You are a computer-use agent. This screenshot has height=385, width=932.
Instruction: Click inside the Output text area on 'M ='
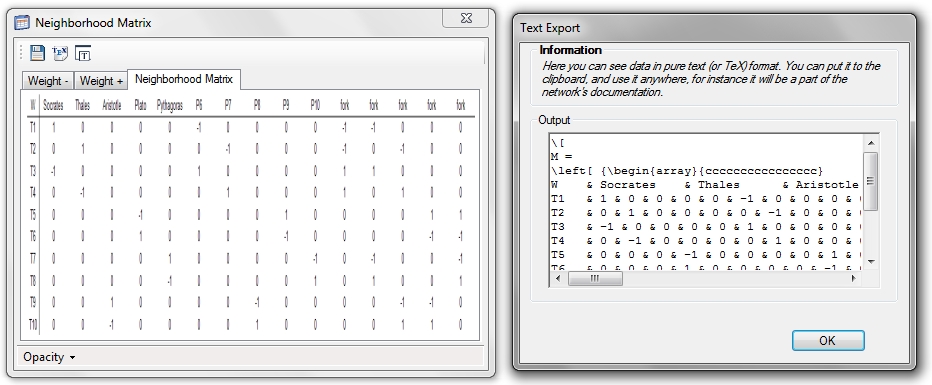tap(561, 157)
